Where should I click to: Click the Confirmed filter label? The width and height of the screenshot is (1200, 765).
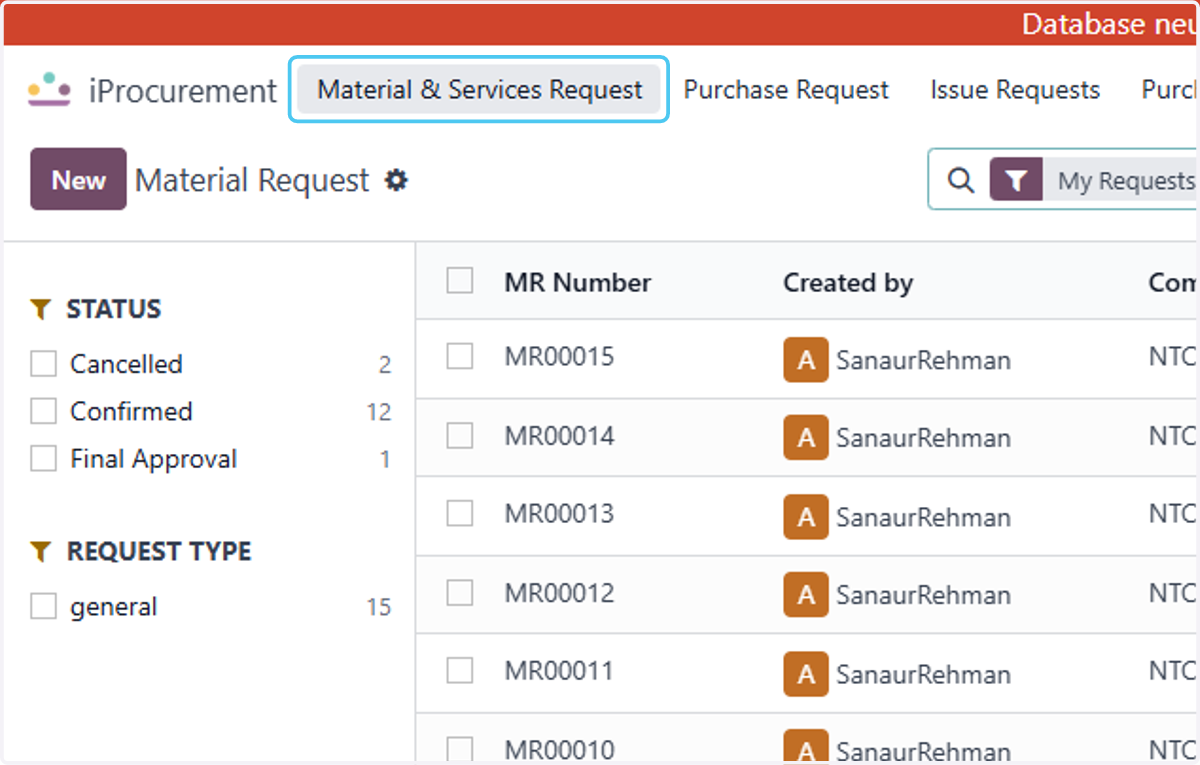tap(131, 411)
